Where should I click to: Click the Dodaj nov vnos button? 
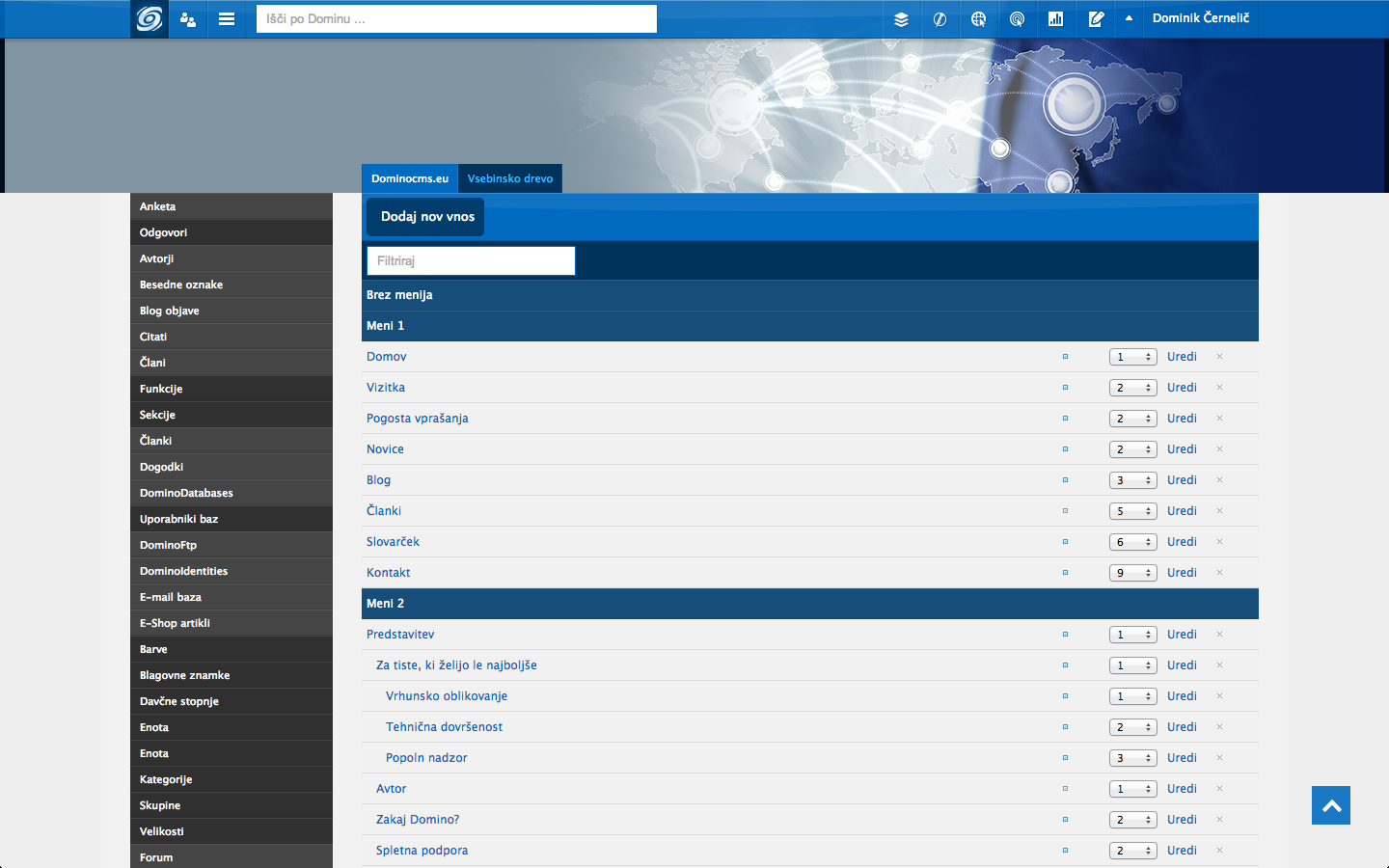tap(427, 217)
